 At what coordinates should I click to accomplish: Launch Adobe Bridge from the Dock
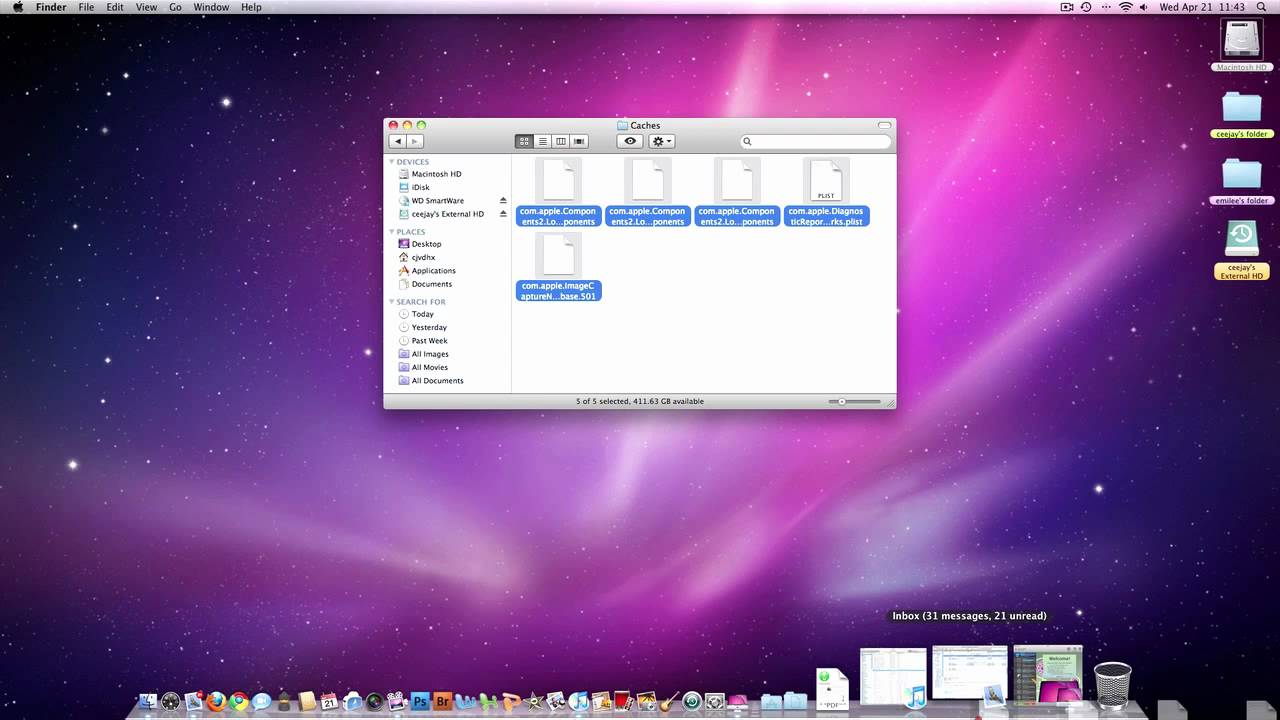(442, 701)
